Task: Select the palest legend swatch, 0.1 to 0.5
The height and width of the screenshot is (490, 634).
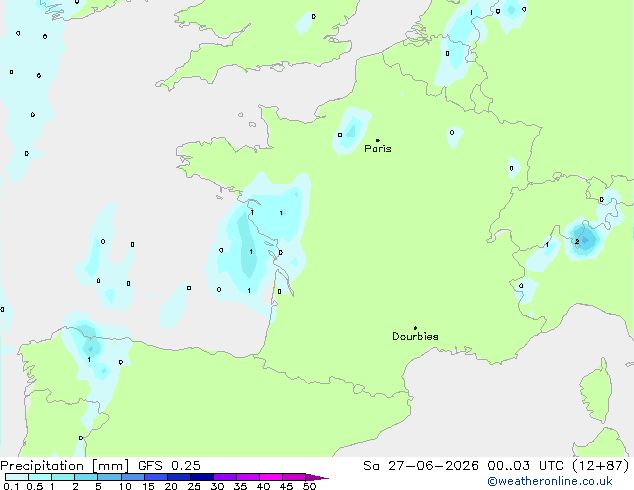Action: point(17,477)
